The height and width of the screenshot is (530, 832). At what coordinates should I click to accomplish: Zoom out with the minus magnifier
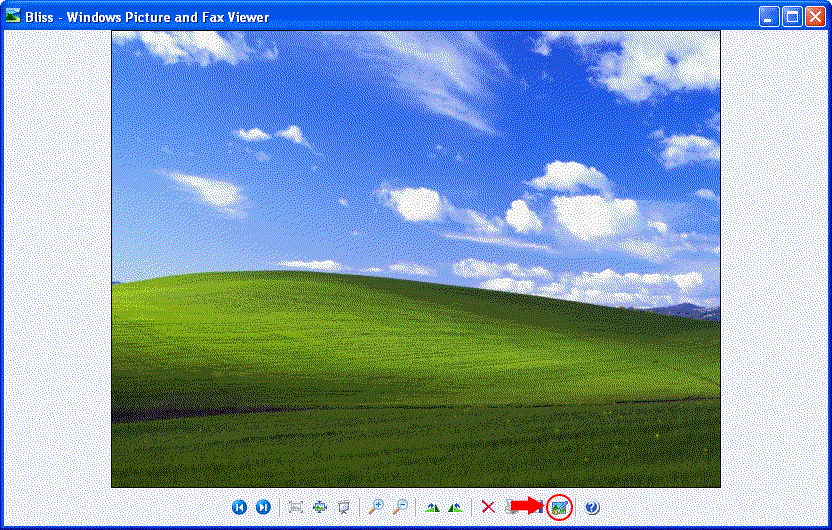click(400, 507)
